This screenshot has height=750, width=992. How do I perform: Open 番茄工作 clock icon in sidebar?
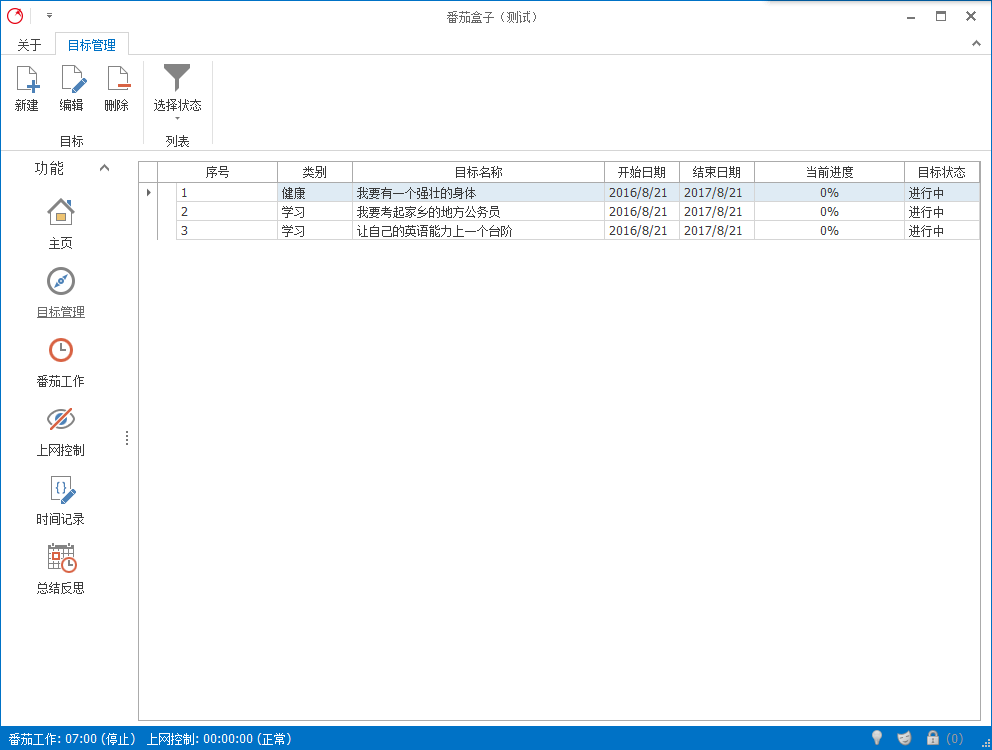tap(61, 350)
